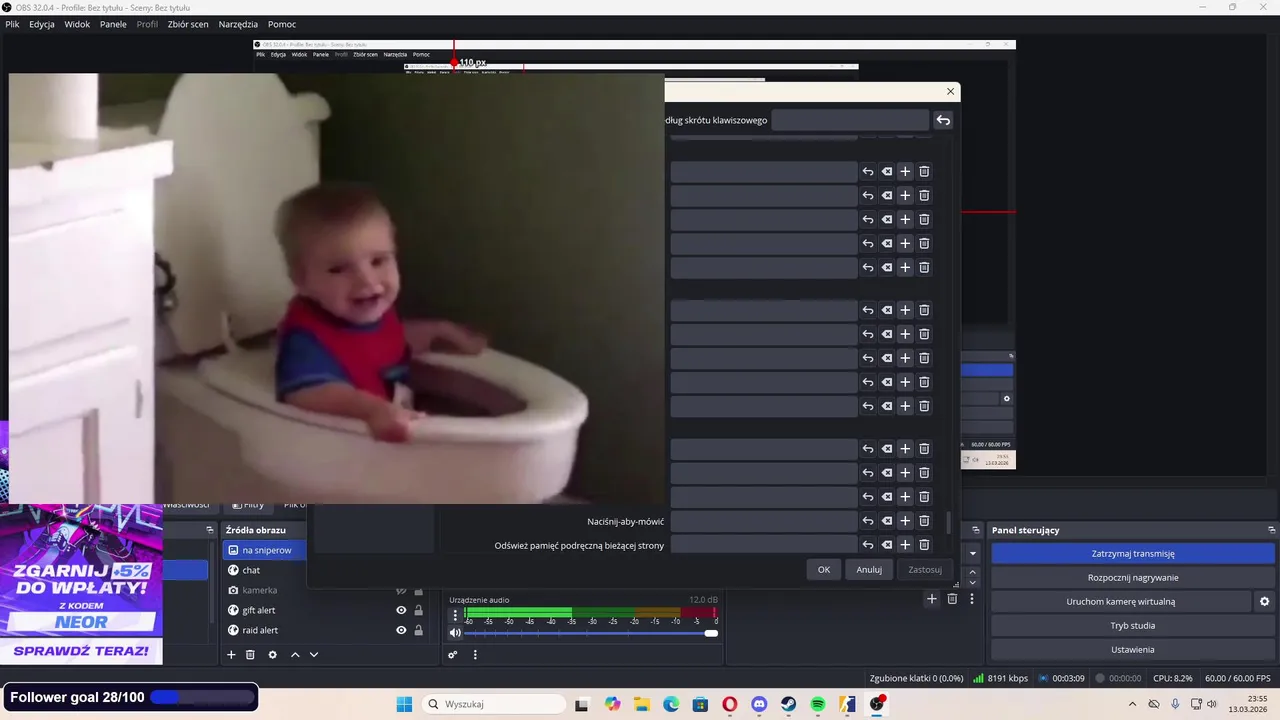This screenshot has height=720, width=1280.
Task: Move selected source down
Action: pyautogui.click(x=314, y=655)
